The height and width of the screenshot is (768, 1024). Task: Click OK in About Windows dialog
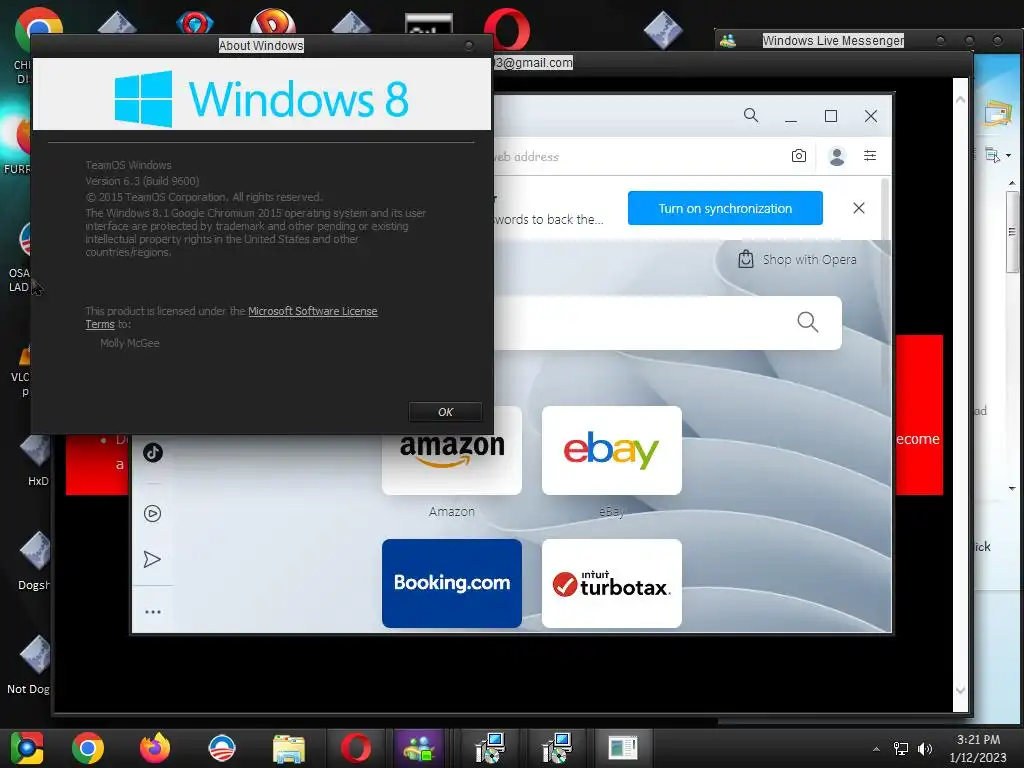[445, 412]
